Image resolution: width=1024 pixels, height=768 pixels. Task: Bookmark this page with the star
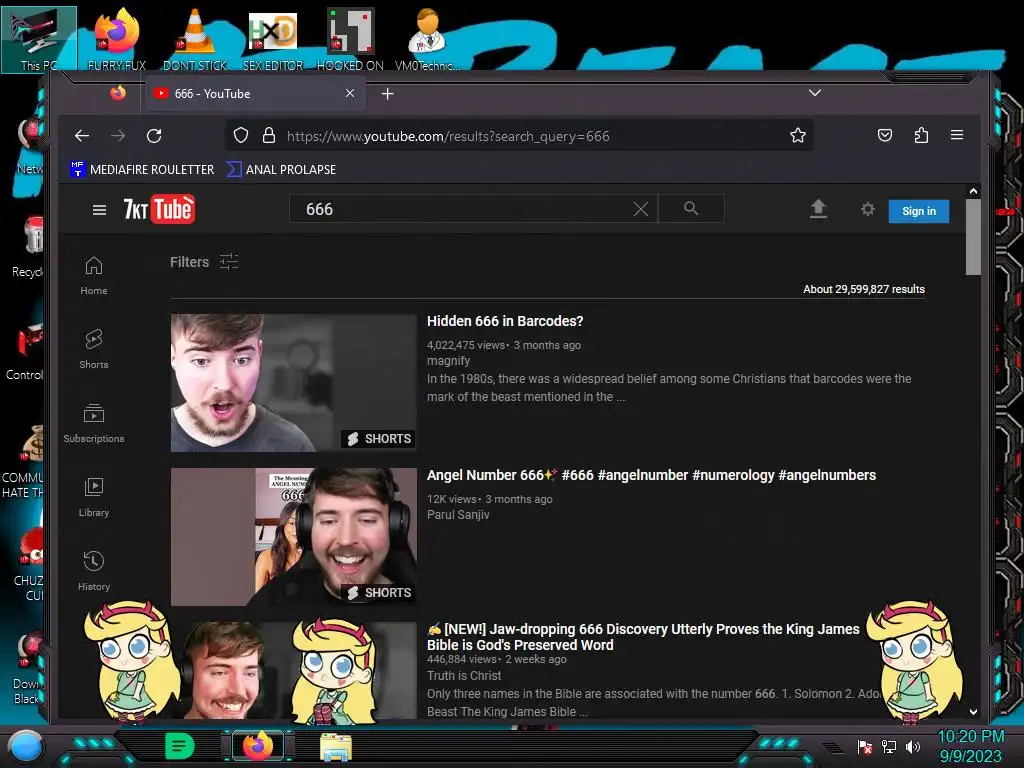point(797,135)
